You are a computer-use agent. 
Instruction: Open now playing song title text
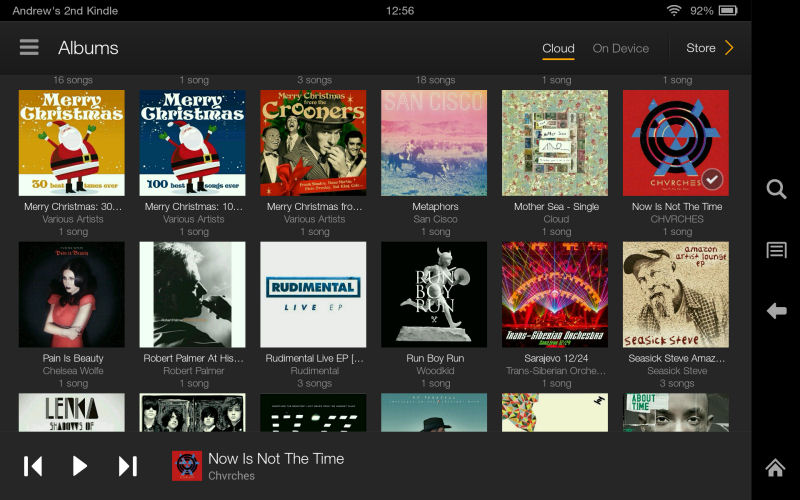[x=276, y=459]
